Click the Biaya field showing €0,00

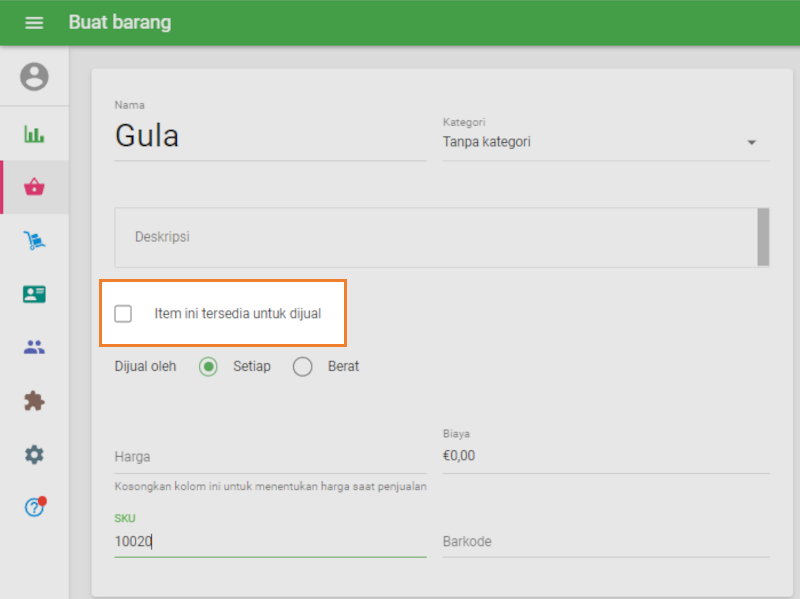(606, 456)
